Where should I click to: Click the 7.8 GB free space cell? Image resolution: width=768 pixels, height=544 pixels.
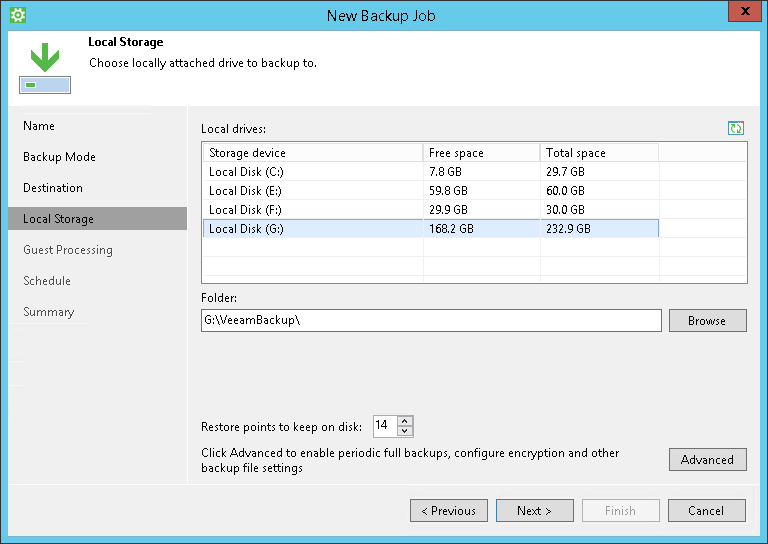click(x=481, y=171)
